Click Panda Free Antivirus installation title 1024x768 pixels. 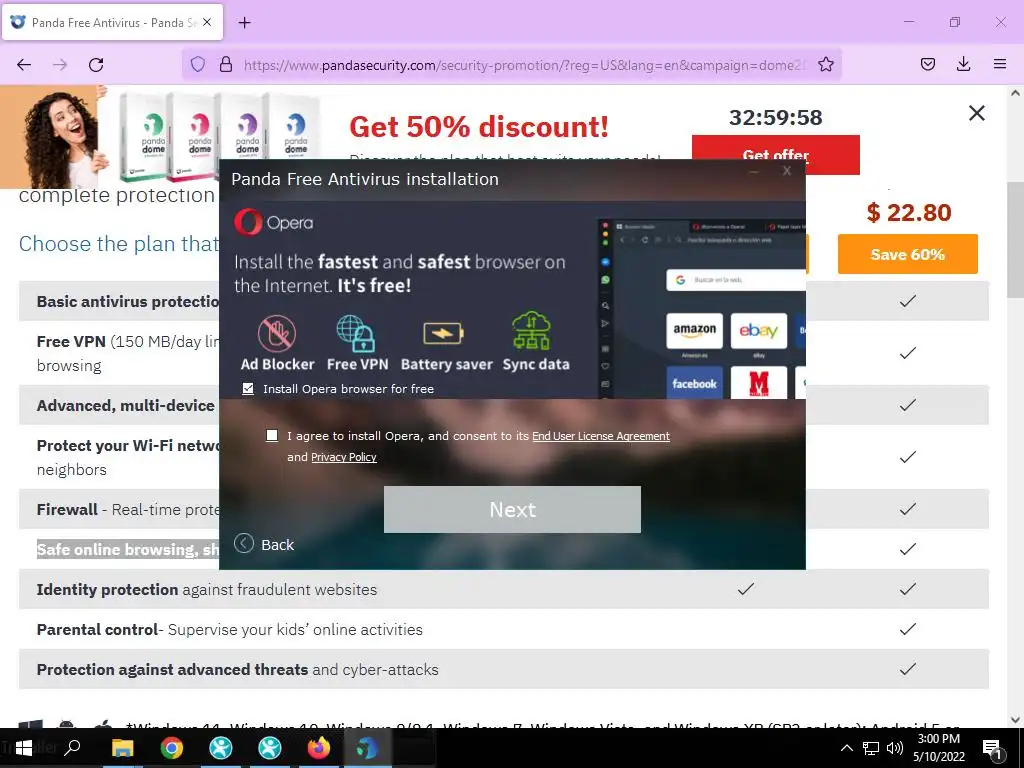tap(364, 179)
